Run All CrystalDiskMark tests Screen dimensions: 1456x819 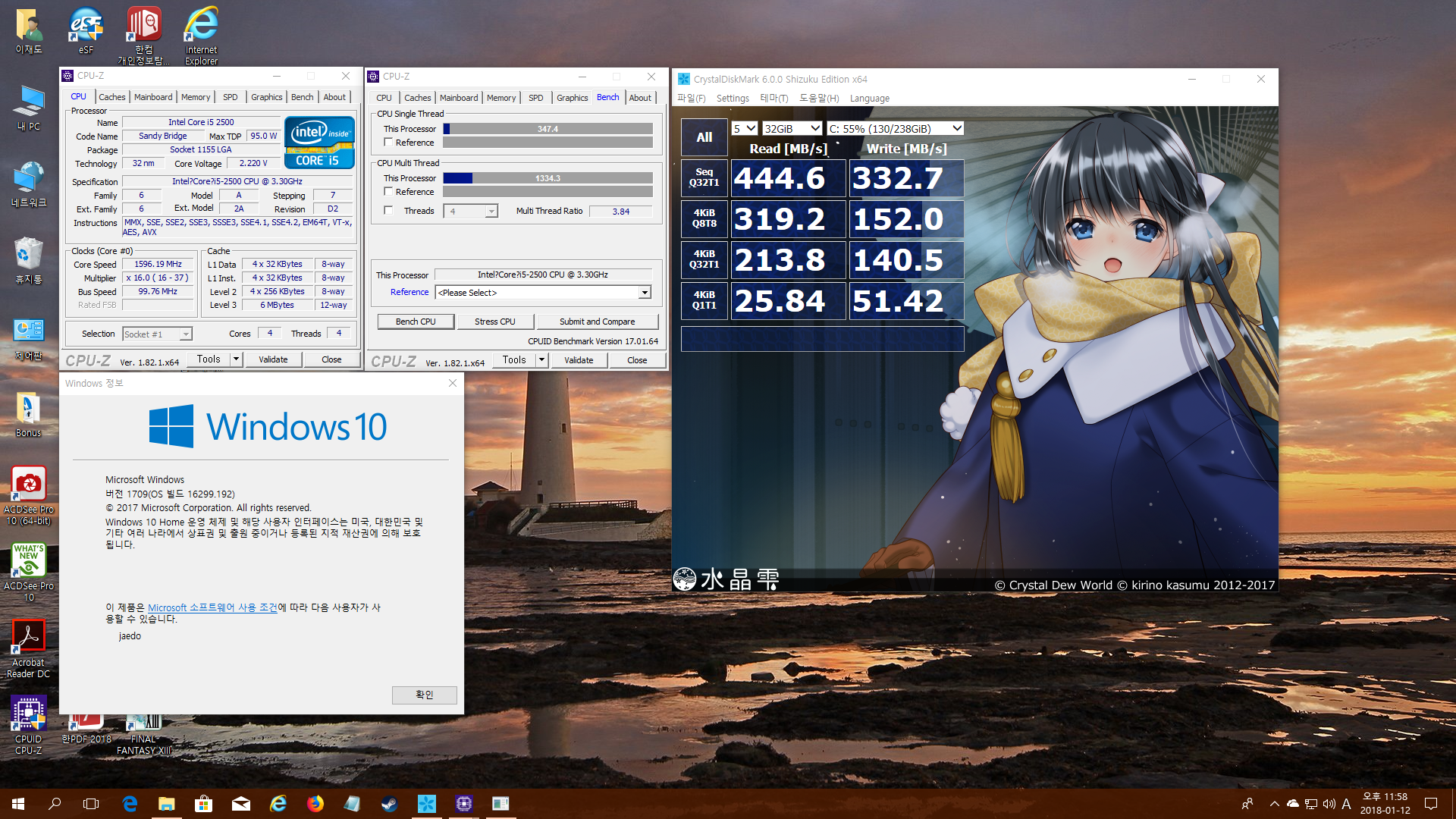tap(704, 137)
